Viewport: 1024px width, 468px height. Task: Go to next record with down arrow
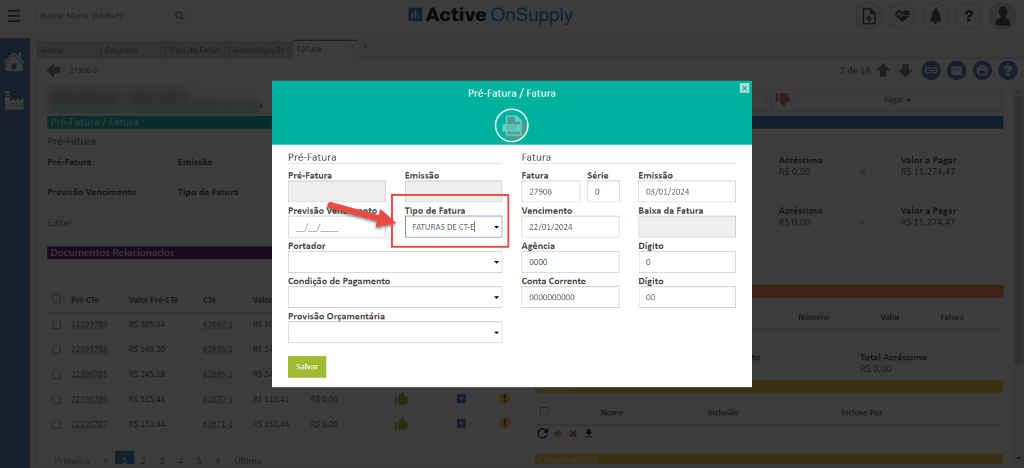[x=905, y=70]
